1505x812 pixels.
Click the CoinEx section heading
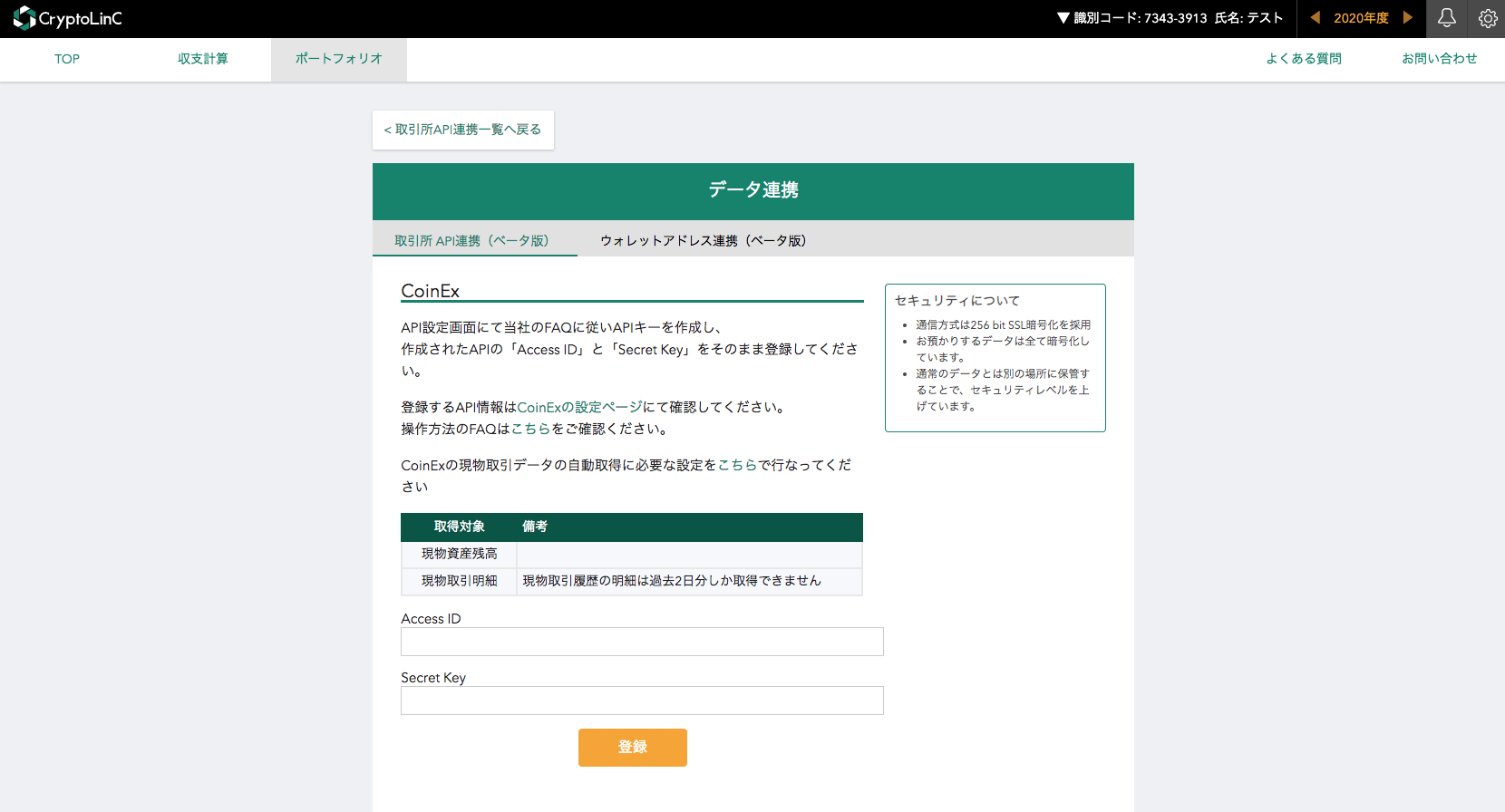[x=431, y=291]
